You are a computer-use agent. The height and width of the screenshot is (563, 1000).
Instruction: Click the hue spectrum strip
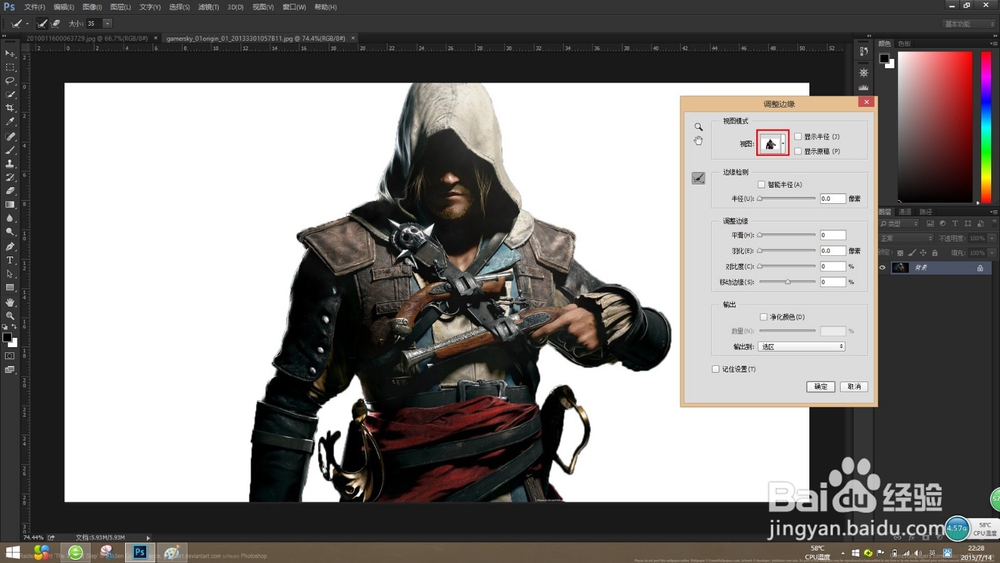tap(985, 127)
